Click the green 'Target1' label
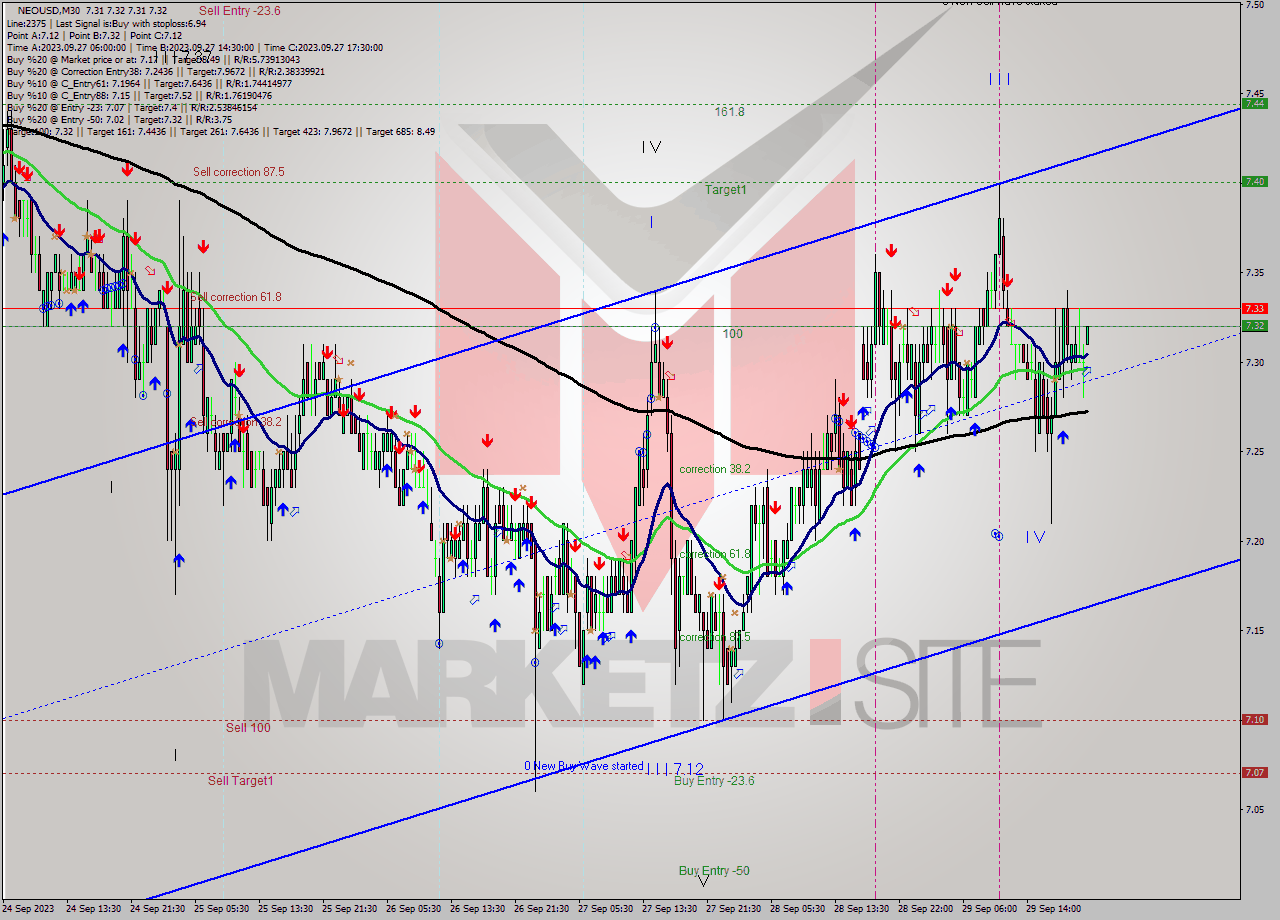1280x920 pixels. 725,189
